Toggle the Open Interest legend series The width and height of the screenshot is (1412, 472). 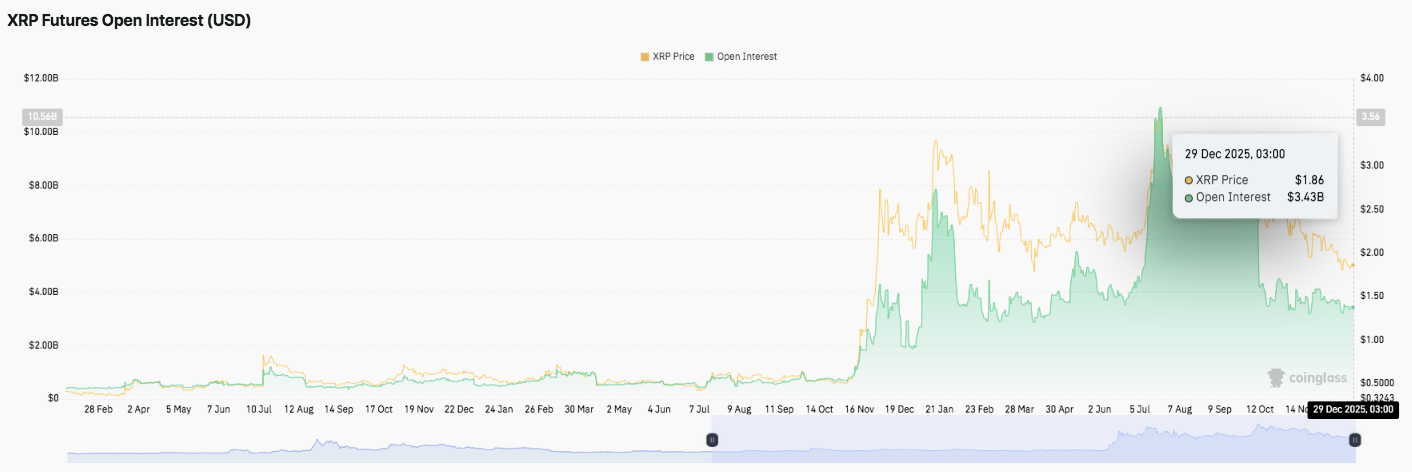click(x=740, y=57)
